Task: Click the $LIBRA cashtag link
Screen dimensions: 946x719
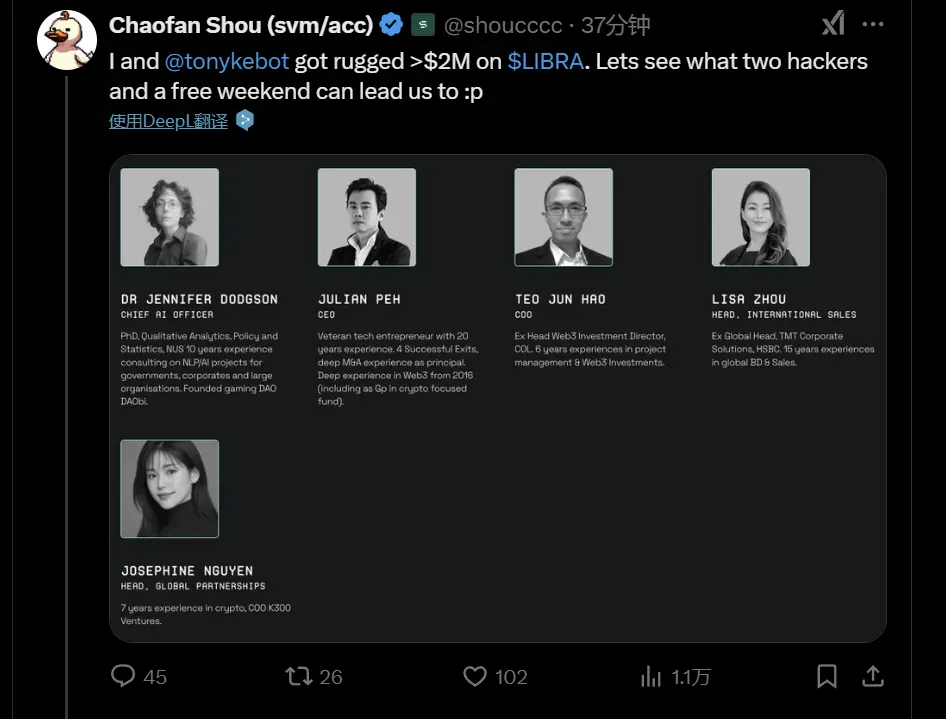Action: click(547, 62)
